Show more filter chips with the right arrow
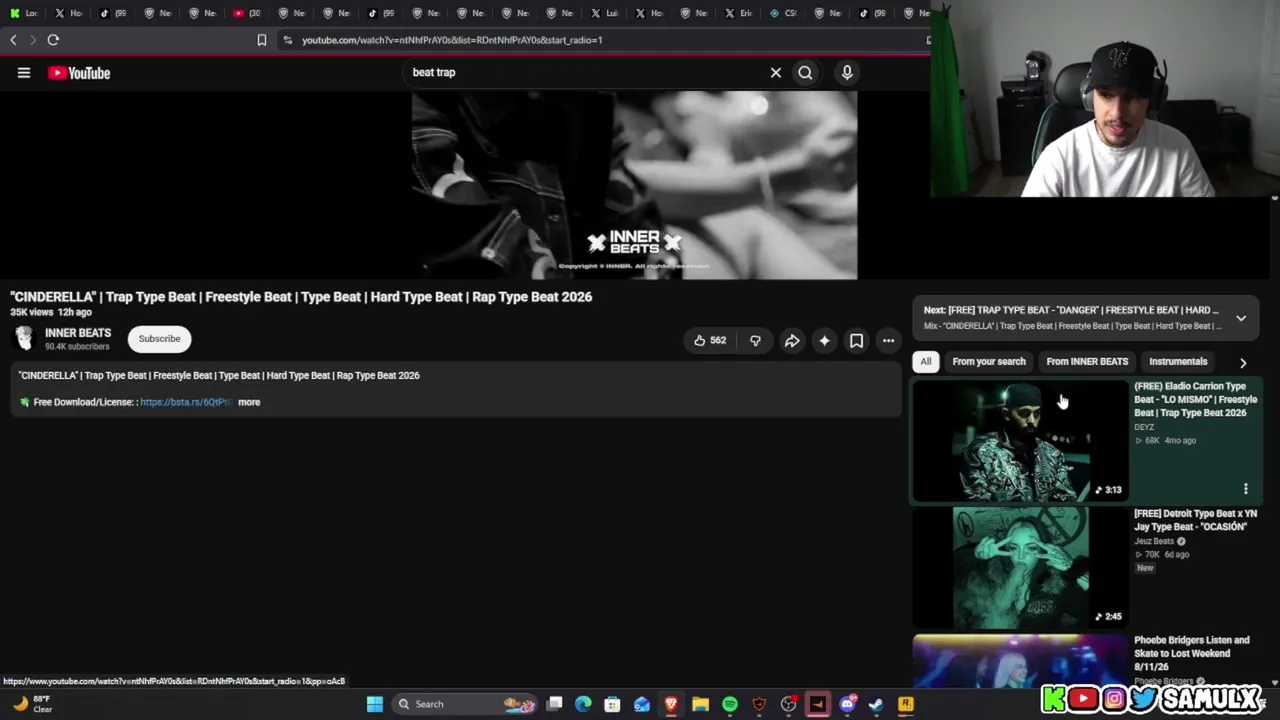Viewport: 1280px width, 720px height. tap(1243, 363)
